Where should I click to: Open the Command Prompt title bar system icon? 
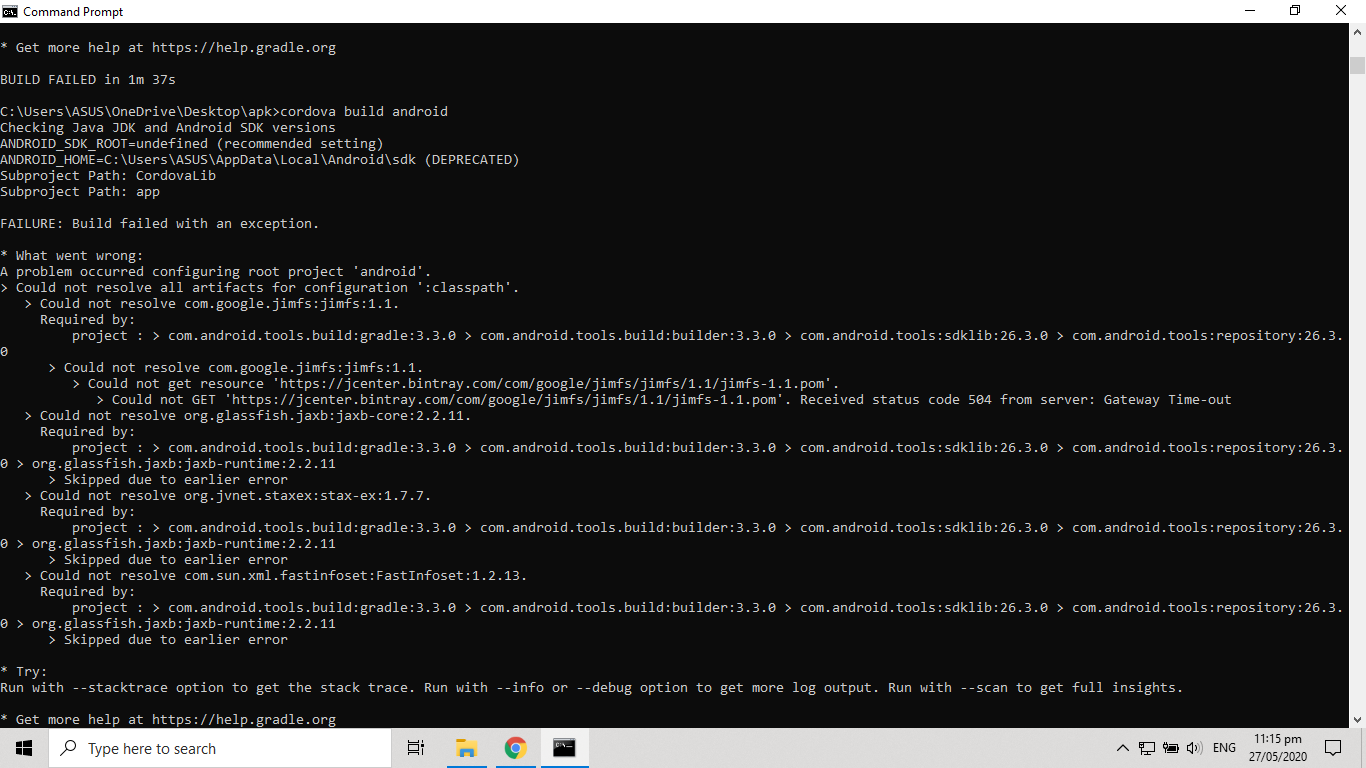[x=10, y=11]
